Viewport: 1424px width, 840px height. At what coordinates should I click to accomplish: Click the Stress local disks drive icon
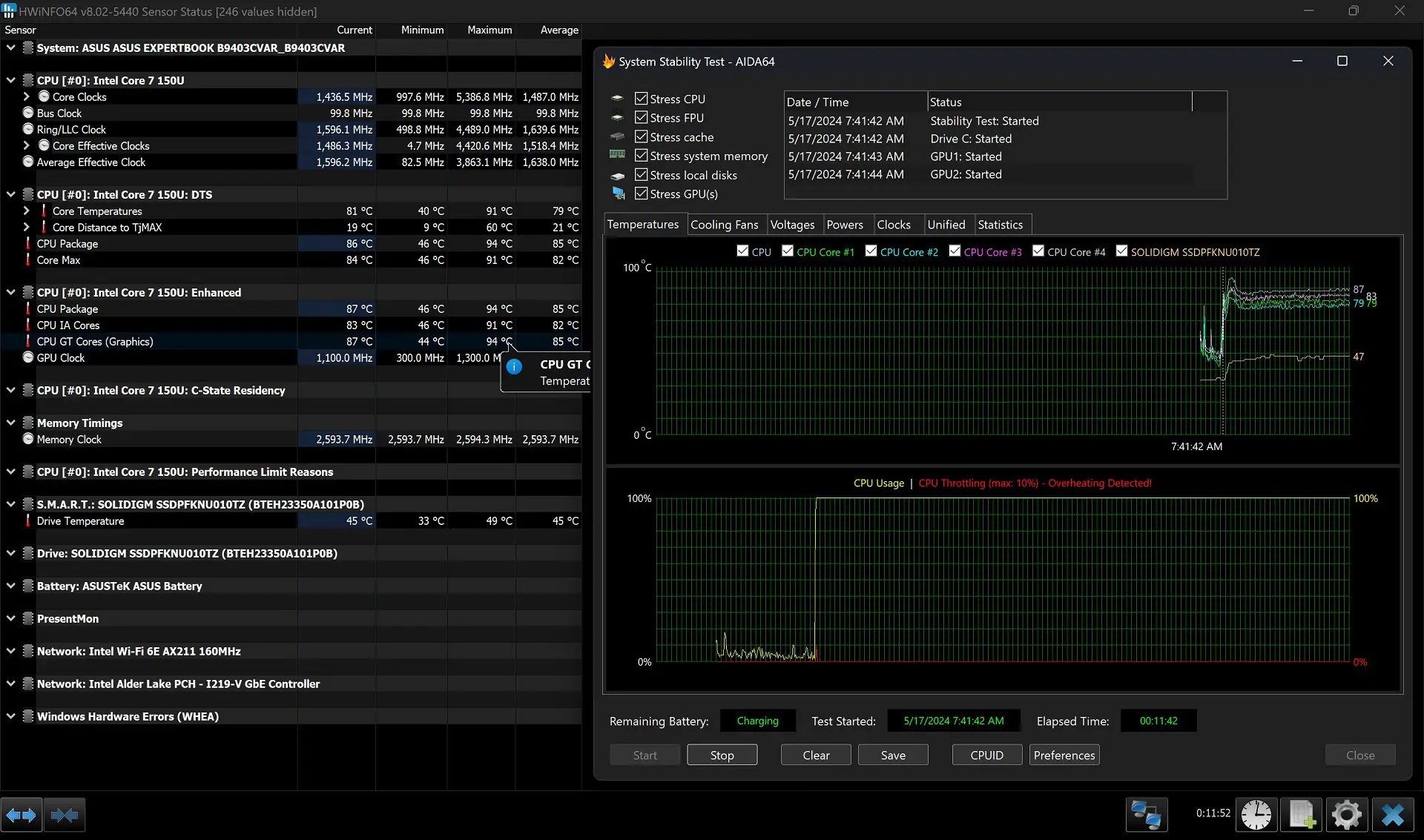click(617, 175)
